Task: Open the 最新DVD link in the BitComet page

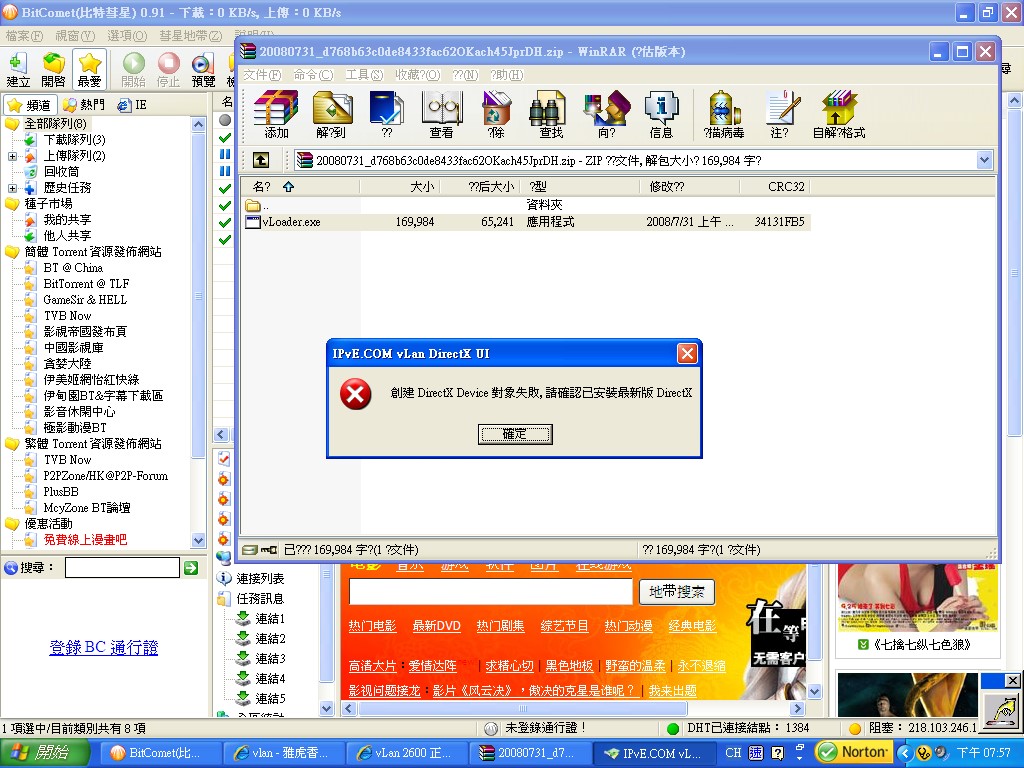Action: [x=436, y=626]
